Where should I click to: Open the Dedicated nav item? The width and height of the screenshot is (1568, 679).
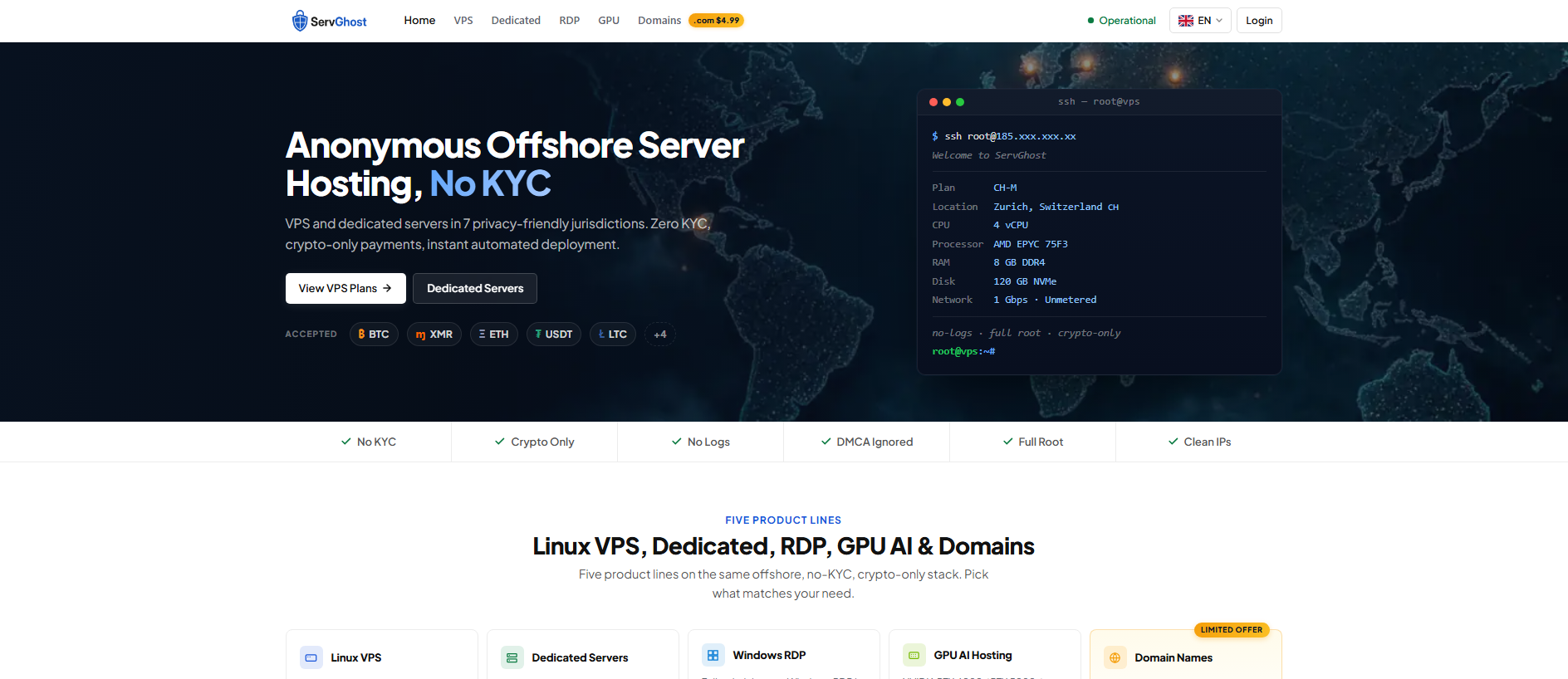[x=516, y=21]
